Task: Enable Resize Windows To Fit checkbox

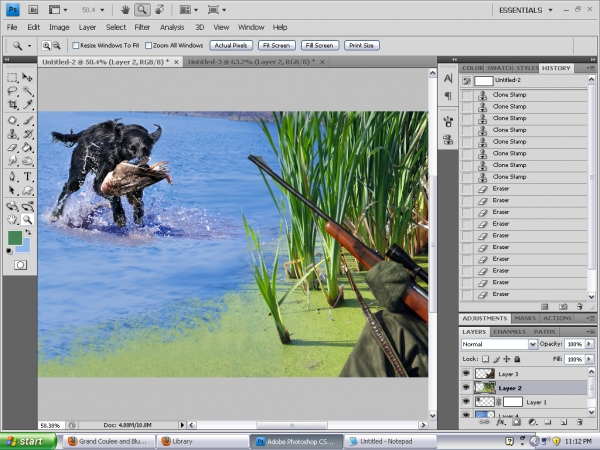Action: point(76,46)
